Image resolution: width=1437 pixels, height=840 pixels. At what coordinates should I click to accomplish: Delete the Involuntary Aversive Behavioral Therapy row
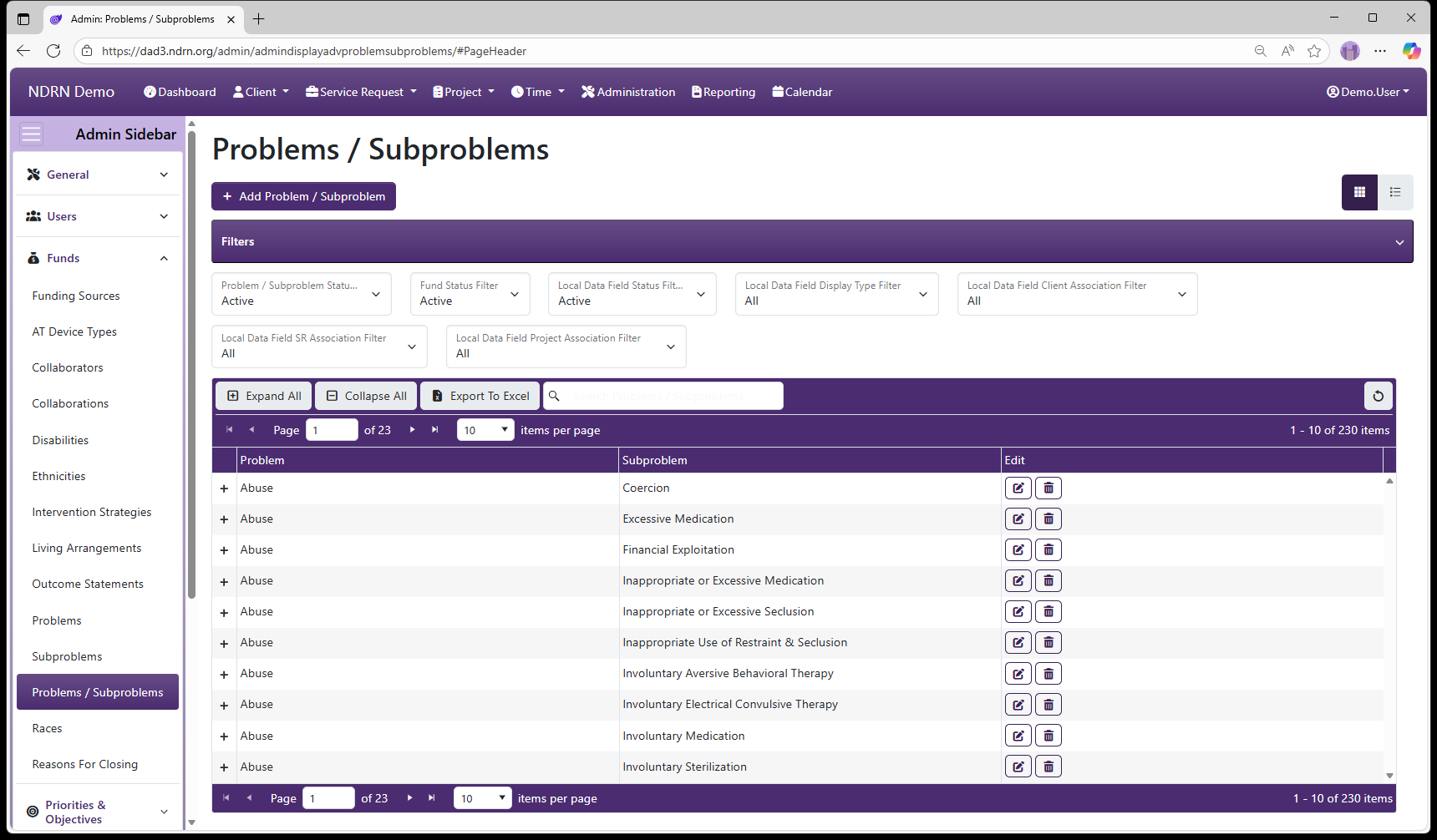(1048, 673)
